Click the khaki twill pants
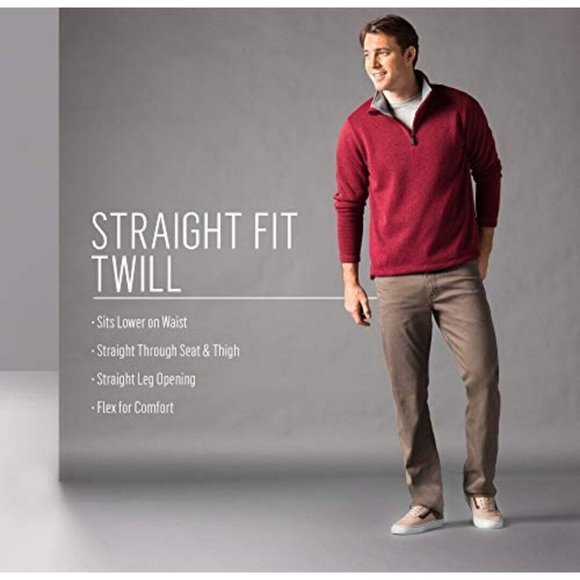 click(436, 385)
